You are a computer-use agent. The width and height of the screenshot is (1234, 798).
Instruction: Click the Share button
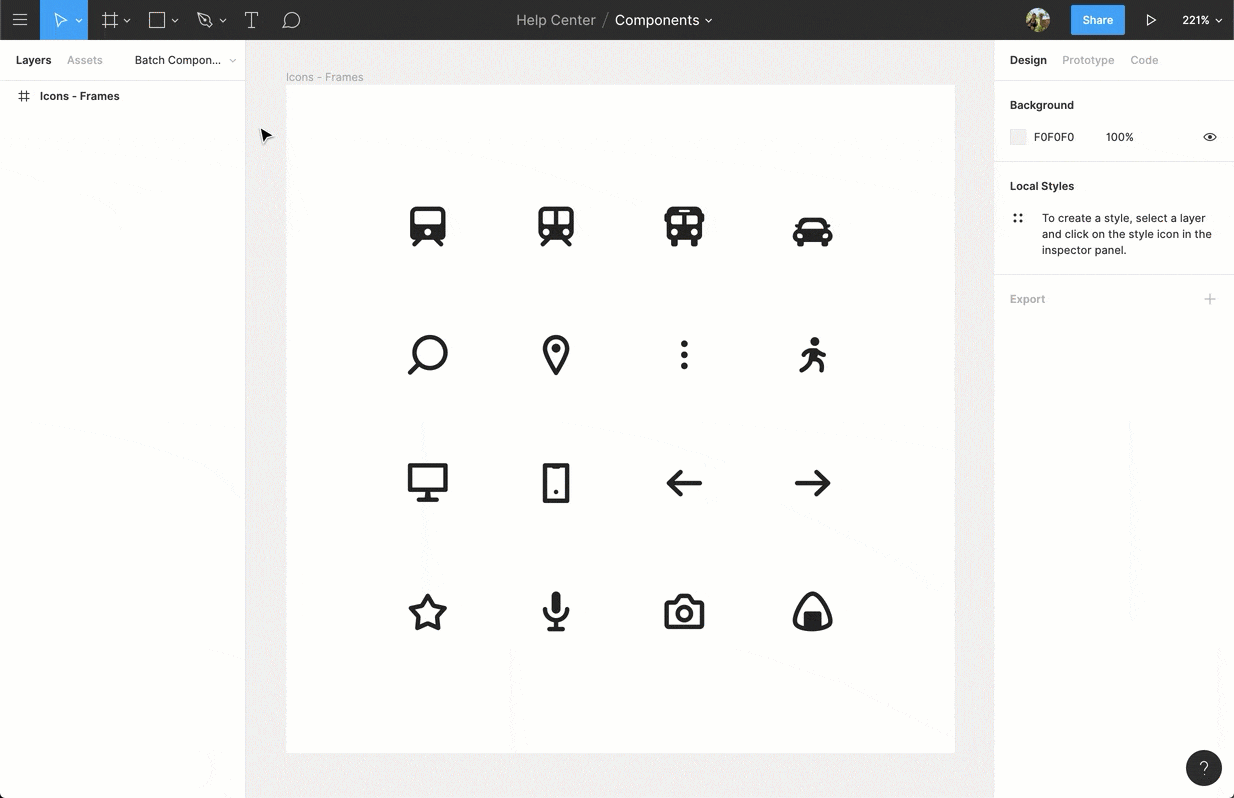point(1097,19)
